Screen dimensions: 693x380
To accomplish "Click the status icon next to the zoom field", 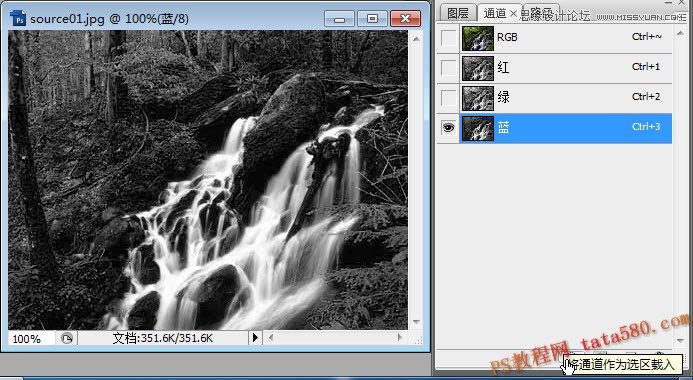I will tap(66, 338).
